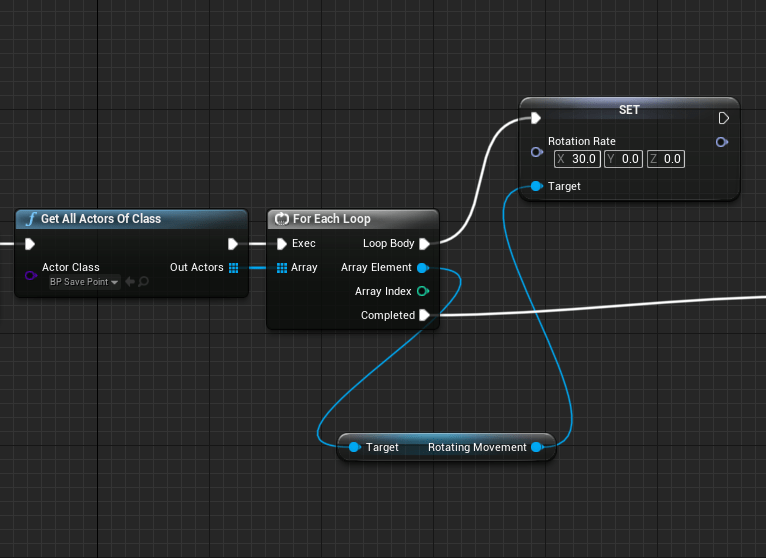766x558 pixels.
Task: Select the Completed execution output pin
Action: pos(424,316)
